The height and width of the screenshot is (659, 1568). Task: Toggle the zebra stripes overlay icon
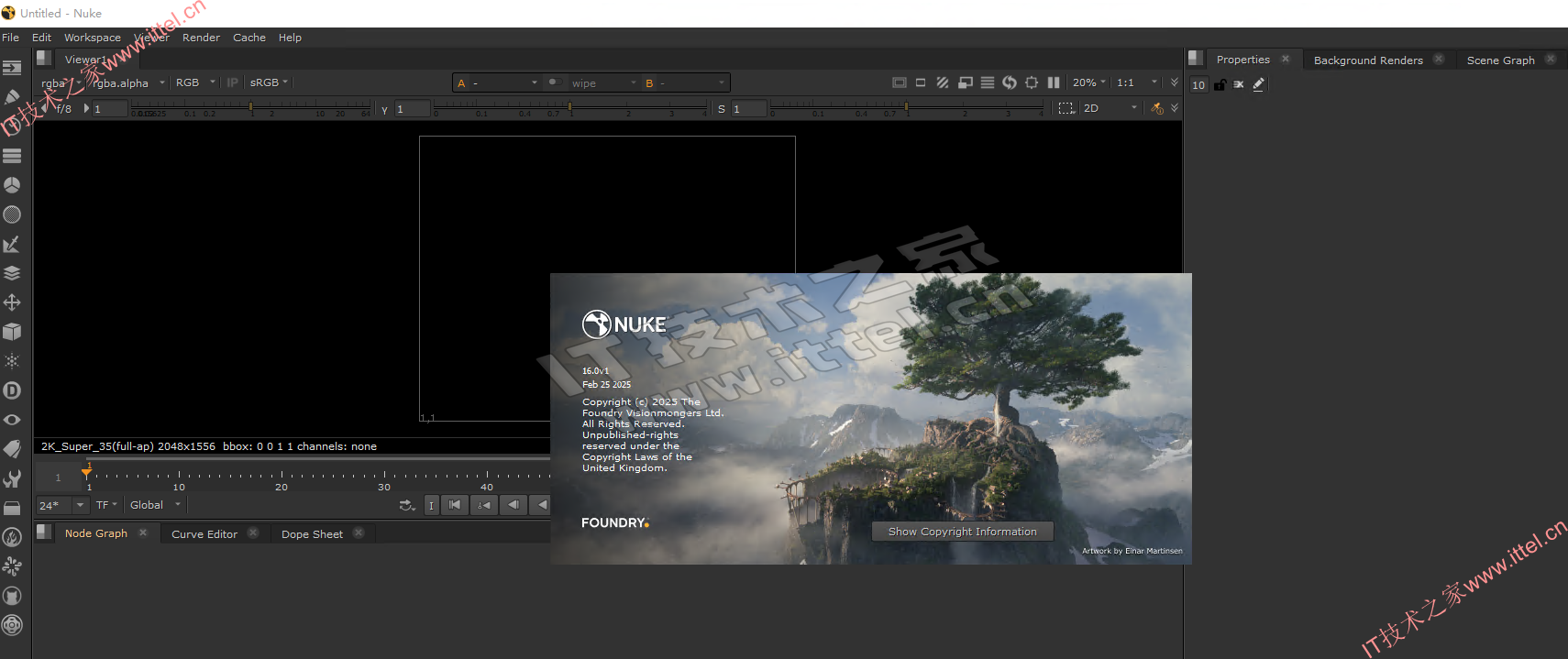point(943,82)
